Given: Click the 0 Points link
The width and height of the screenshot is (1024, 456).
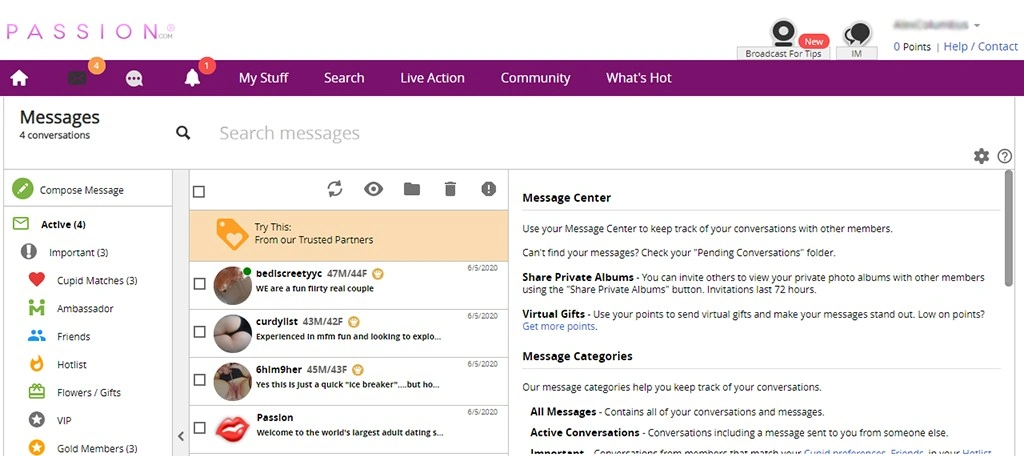Looking at the screenshot, I should (x=912, y=46).
